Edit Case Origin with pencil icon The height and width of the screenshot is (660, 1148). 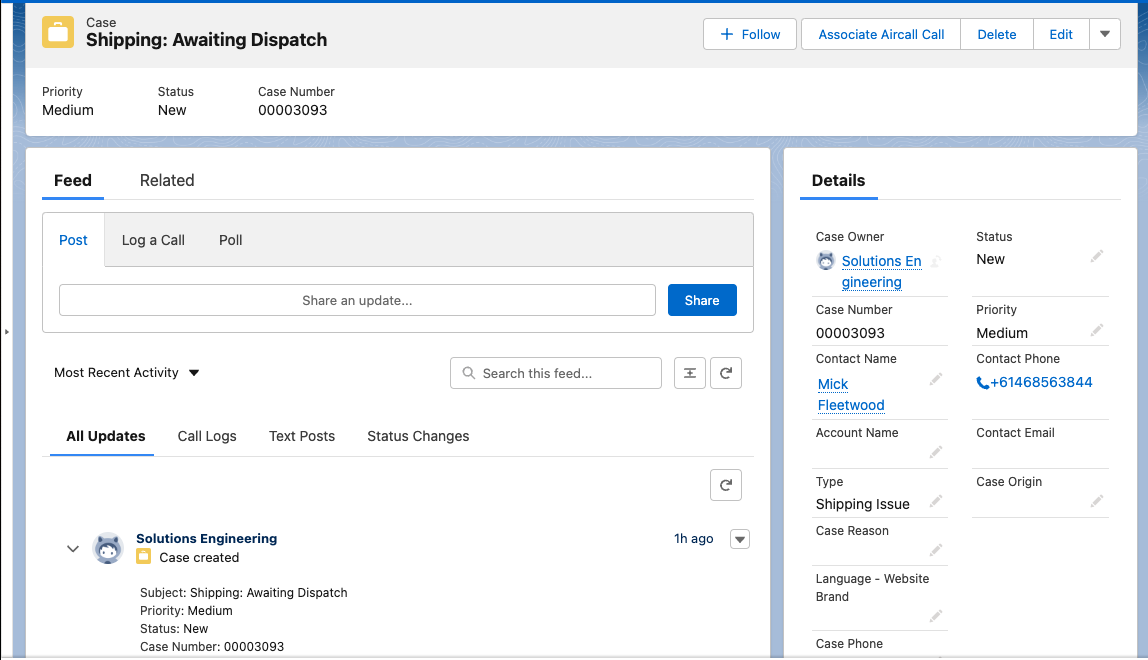1097,501
